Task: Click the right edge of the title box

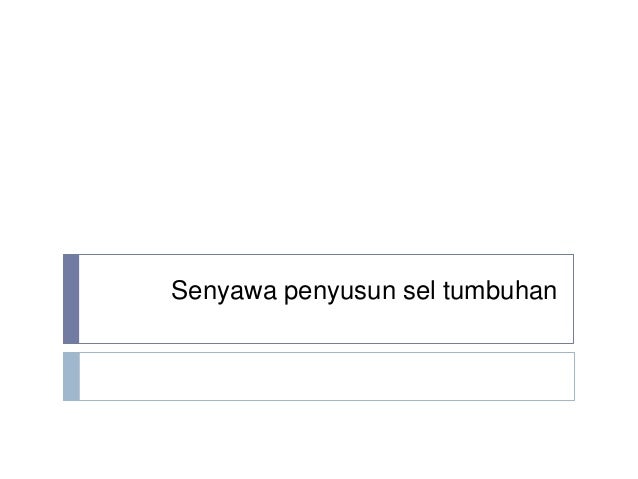Action: 573,299
